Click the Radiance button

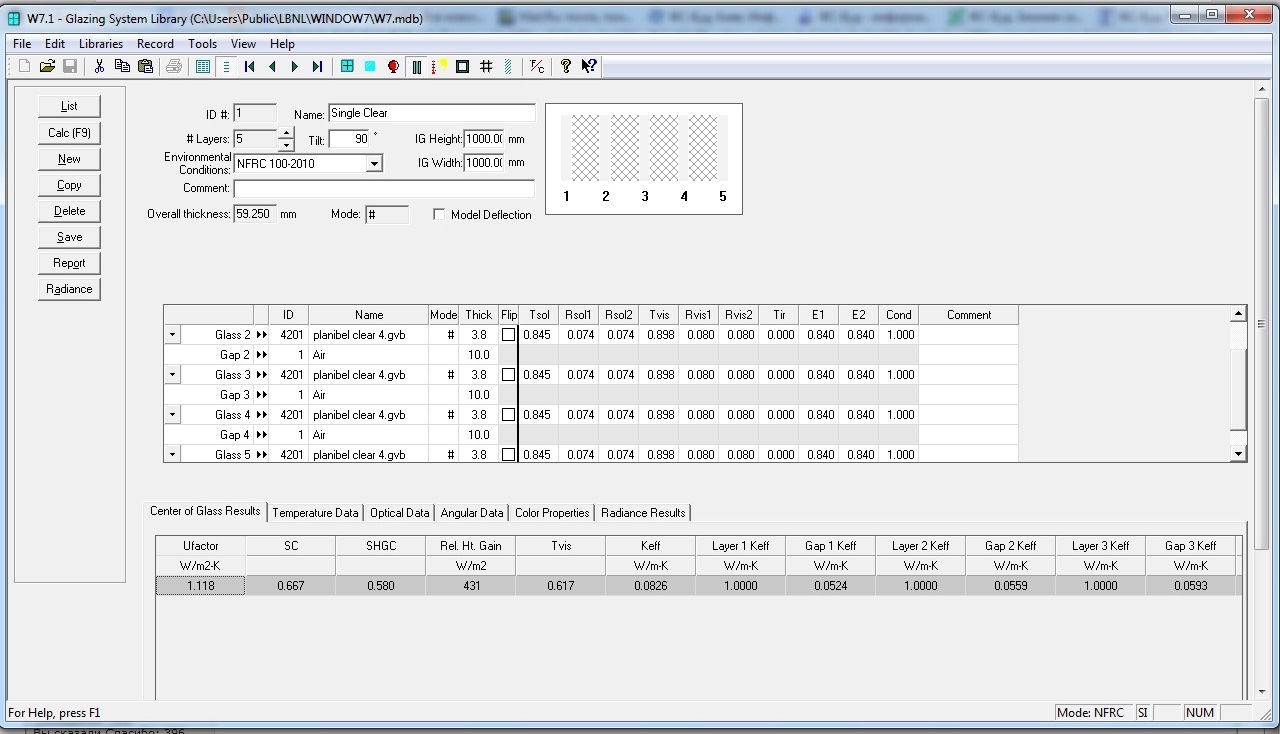(69, 289)
